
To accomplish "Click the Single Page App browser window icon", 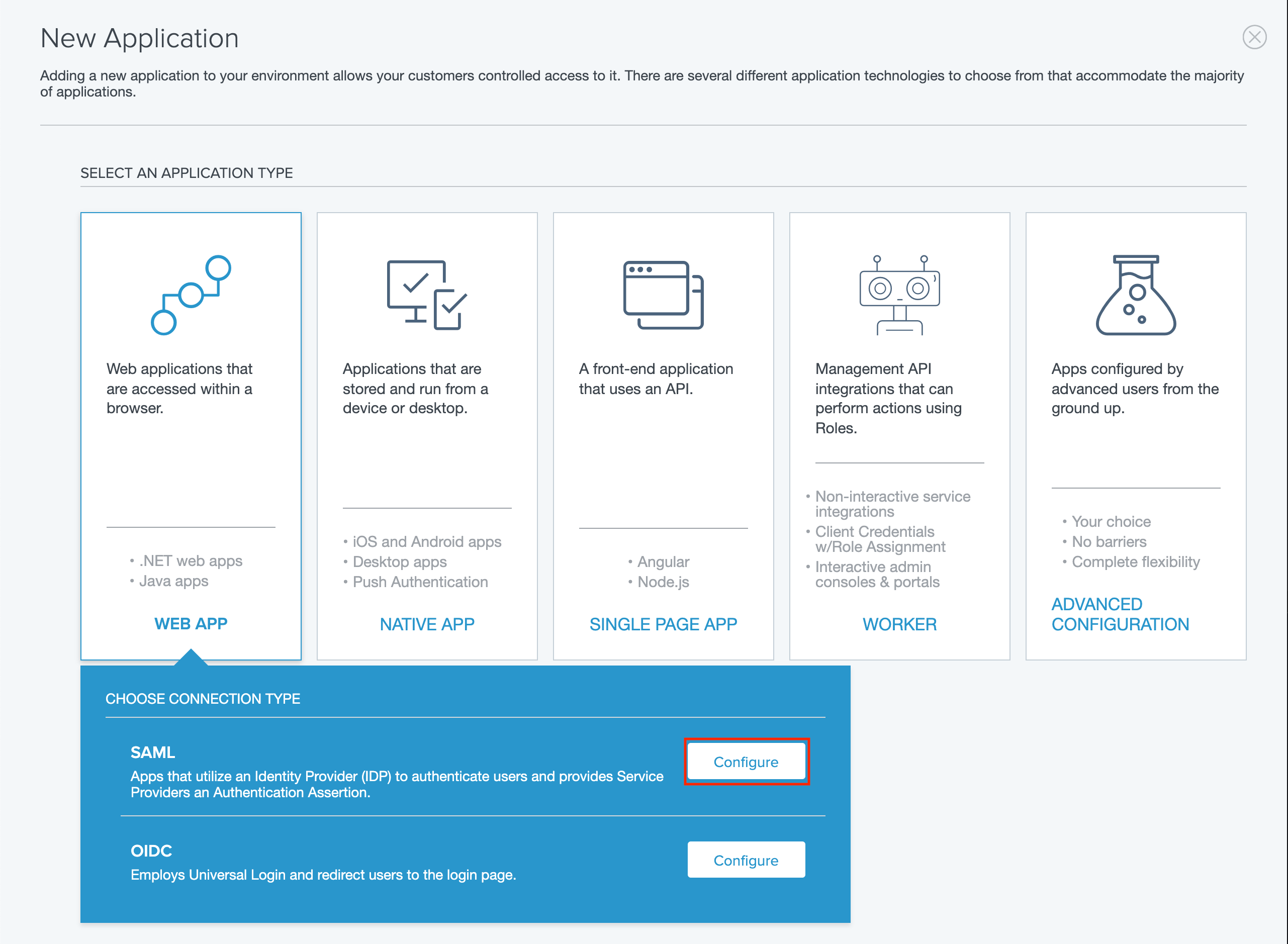I will [663, 295].
